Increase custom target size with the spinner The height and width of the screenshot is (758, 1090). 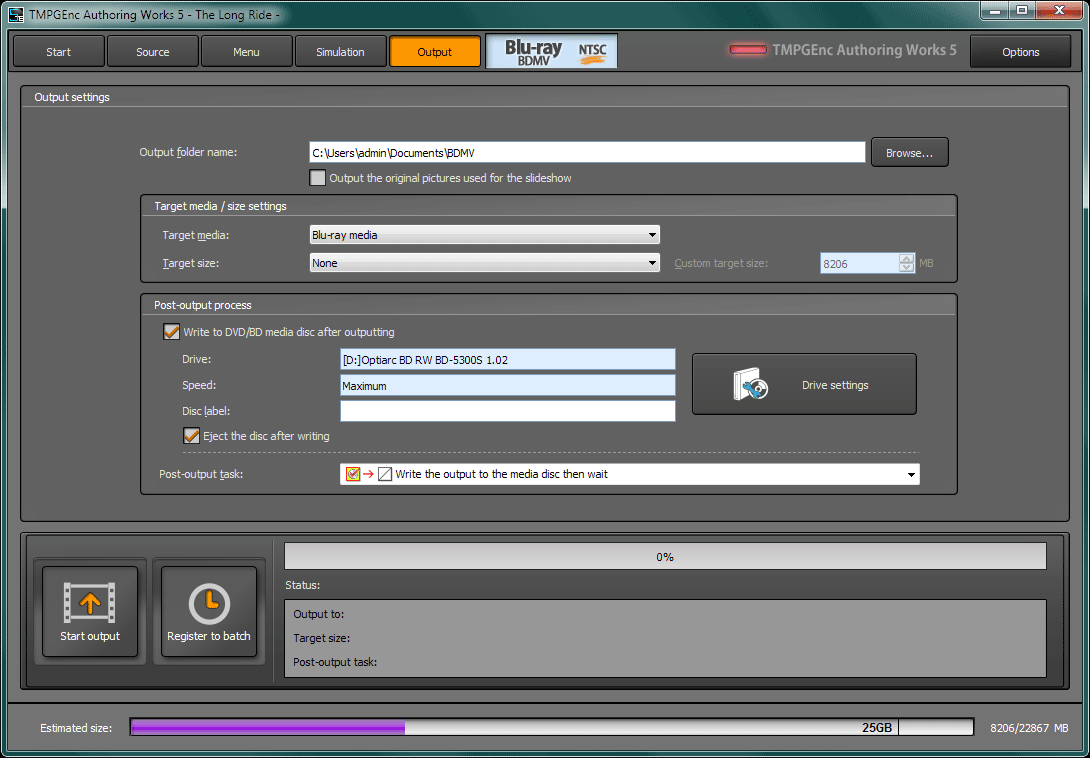pyautogui.click(x=906, y=258)
